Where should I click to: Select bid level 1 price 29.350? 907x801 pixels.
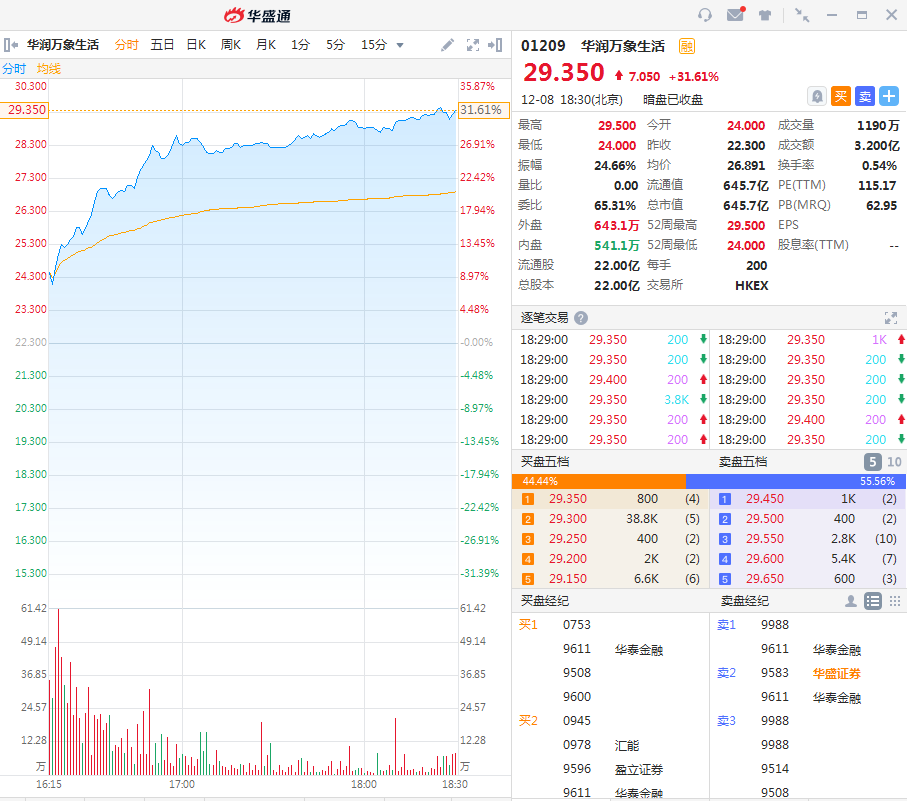point(567,499)
